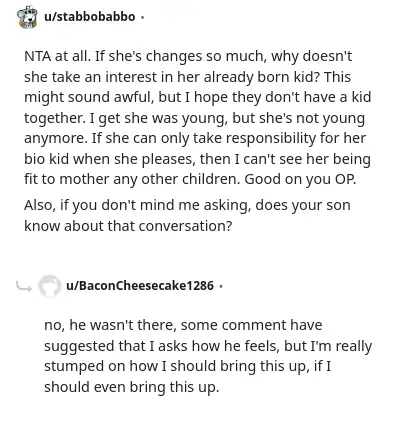This screenshot has height=422, width=400.
Task: Click the sentence "Good on you OP."
Action: pyautogui.click(x=300, y=180)
